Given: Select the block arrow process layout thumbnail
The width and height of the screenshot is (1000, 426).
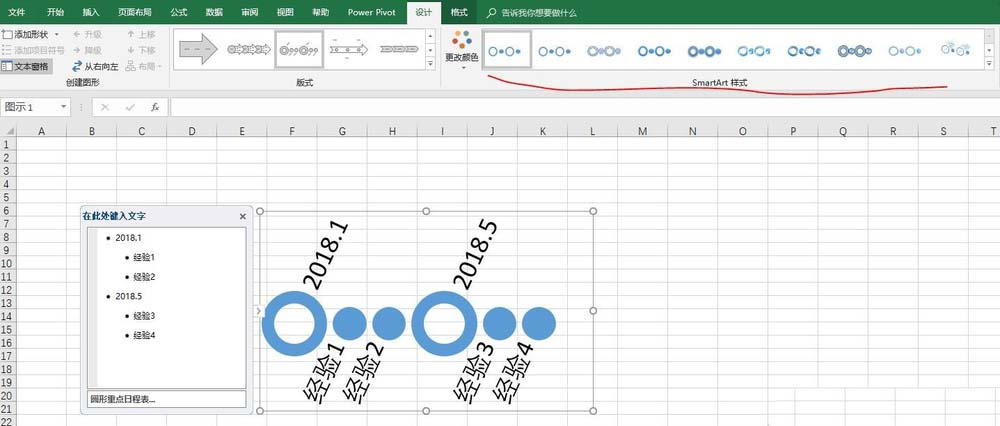Looking at the screenshot, I should [199, 50].
